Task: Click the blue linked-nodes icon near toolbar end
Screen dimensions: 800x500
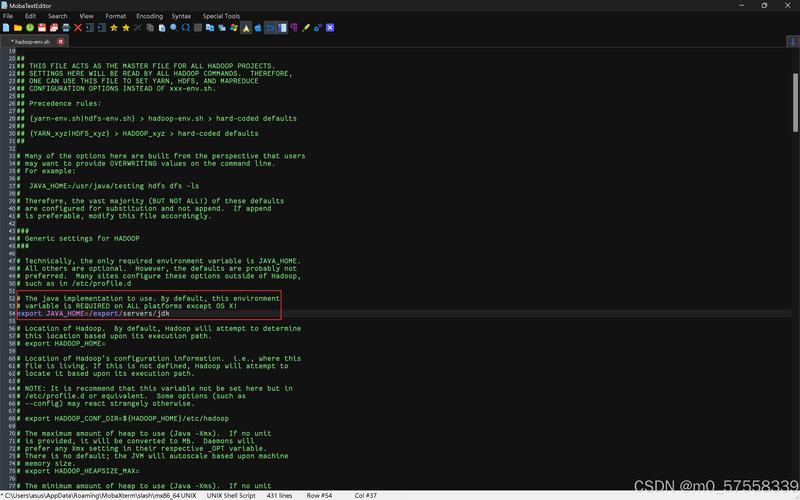Action: point(318,28)
